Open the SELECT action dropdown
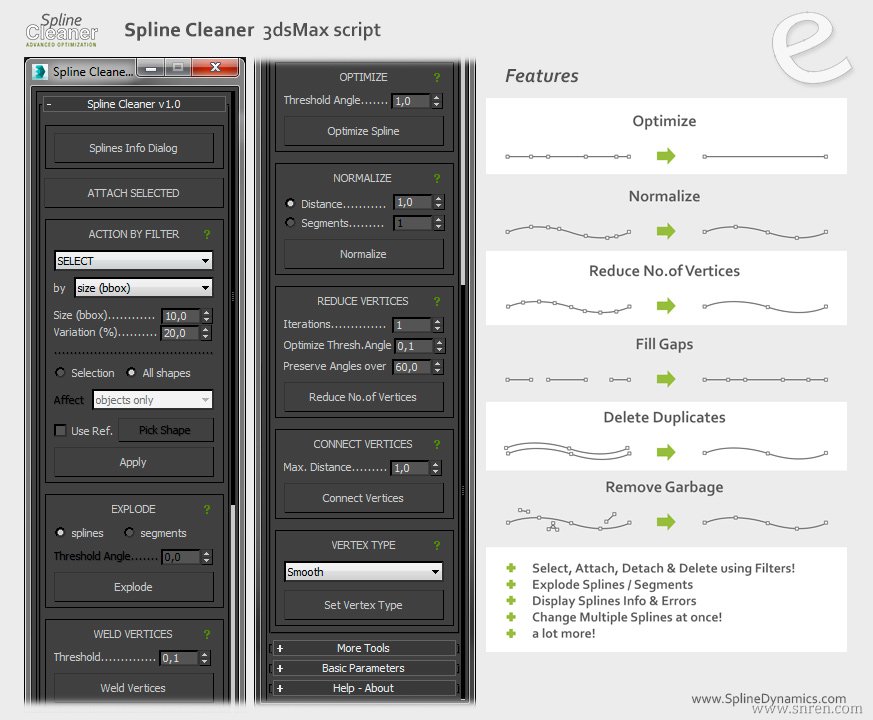The image size is (873, 720). point(134,261)
